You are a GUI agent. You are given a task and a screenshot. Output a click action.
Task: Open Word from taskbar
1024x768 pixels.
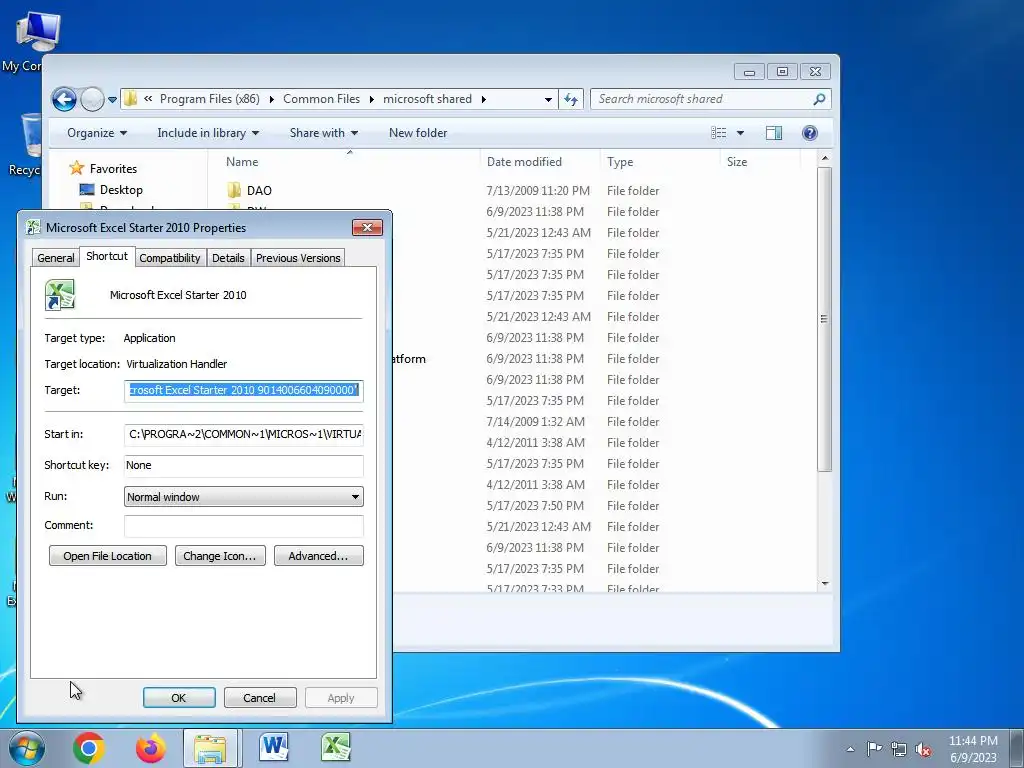[274, 747]
